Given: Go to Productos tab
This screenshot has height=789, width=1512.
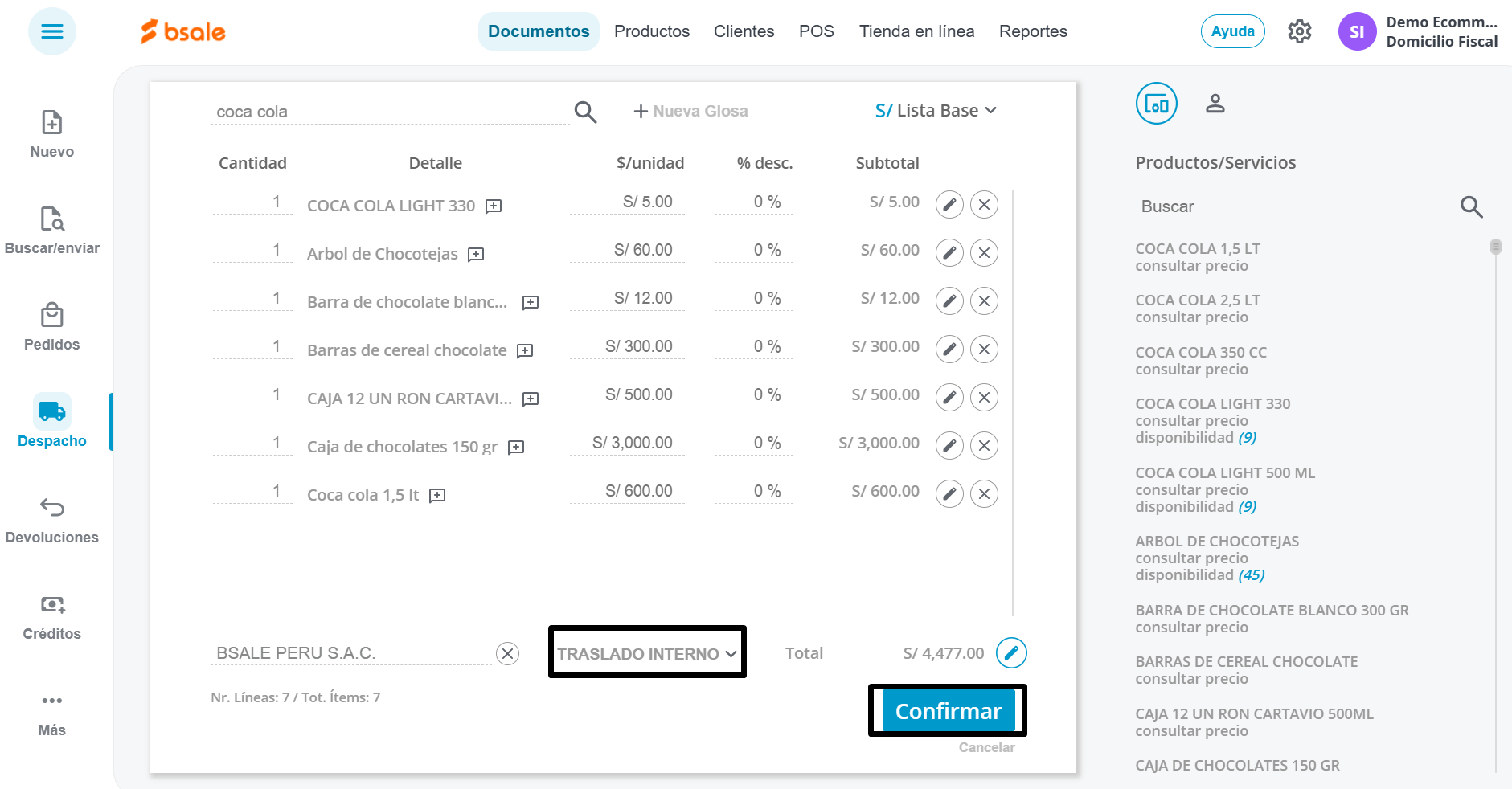Looking at the screenshot, I should pyautogui.click(x=652, y=31).
